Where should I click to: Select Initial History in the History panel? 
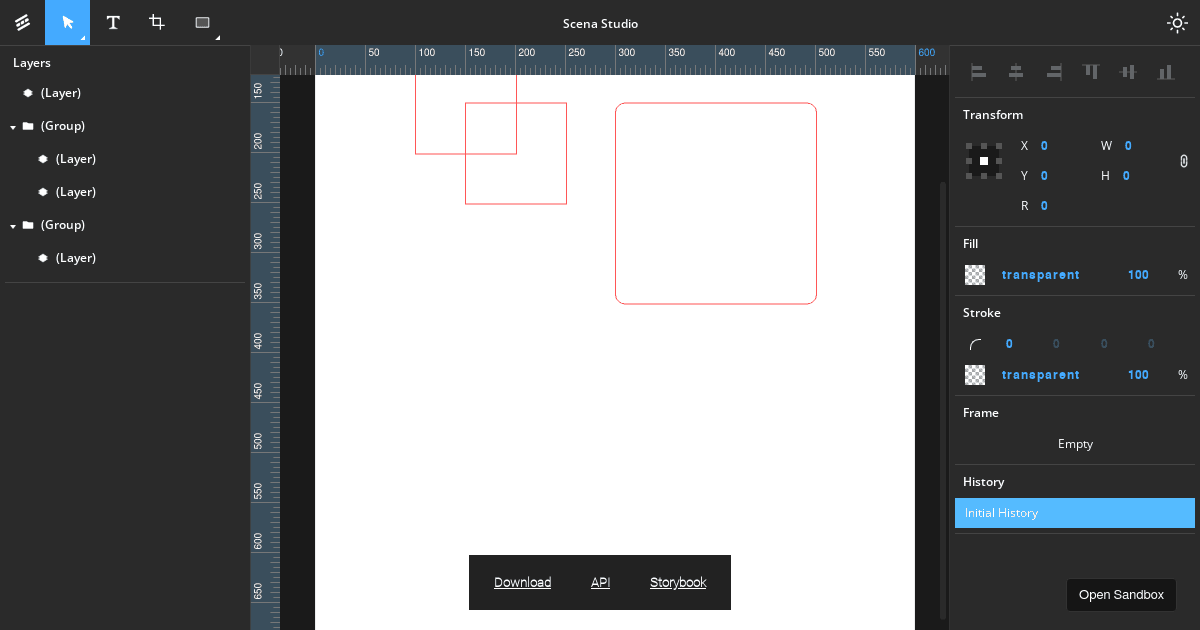click(1074, 512)
